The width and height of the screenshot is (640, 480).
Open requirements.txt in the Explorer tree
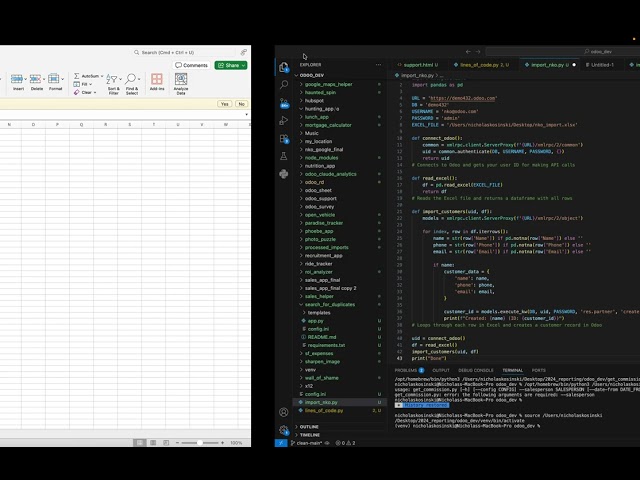point(340,345)
